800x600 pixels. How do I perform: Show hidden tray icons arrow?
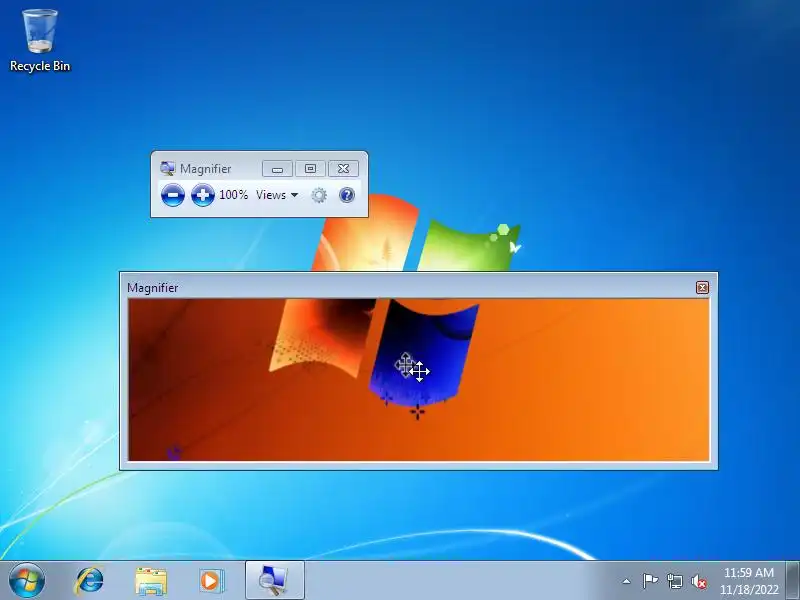627,581
